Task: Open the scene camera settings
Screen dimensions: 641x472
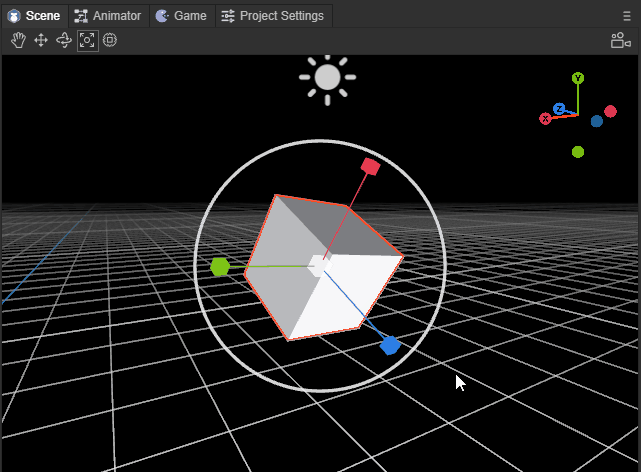Action: coord(620,40)
